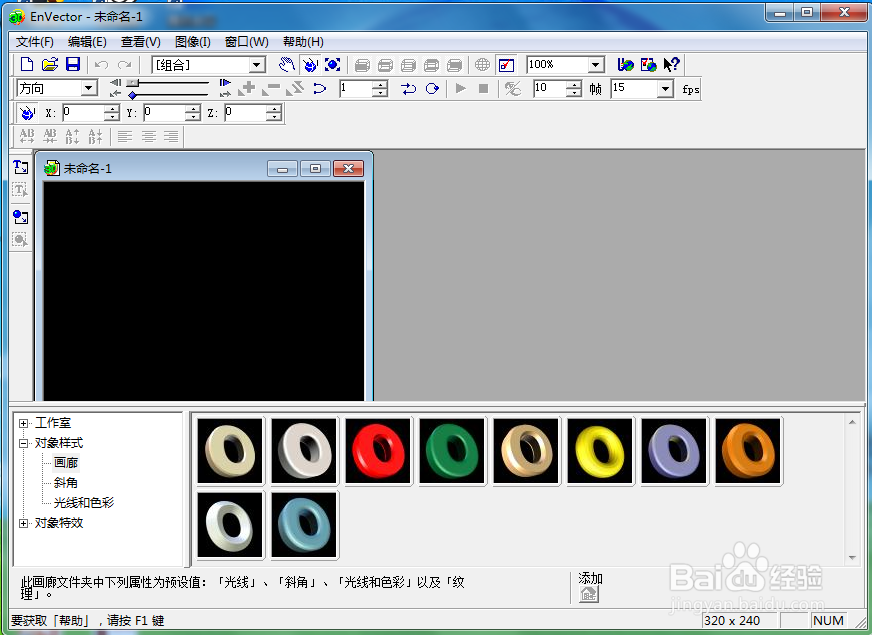Apply the orange torus style thumbnail
Viewport: 872px width, 635px height.
pyautogui.click(x=747, y=451)
